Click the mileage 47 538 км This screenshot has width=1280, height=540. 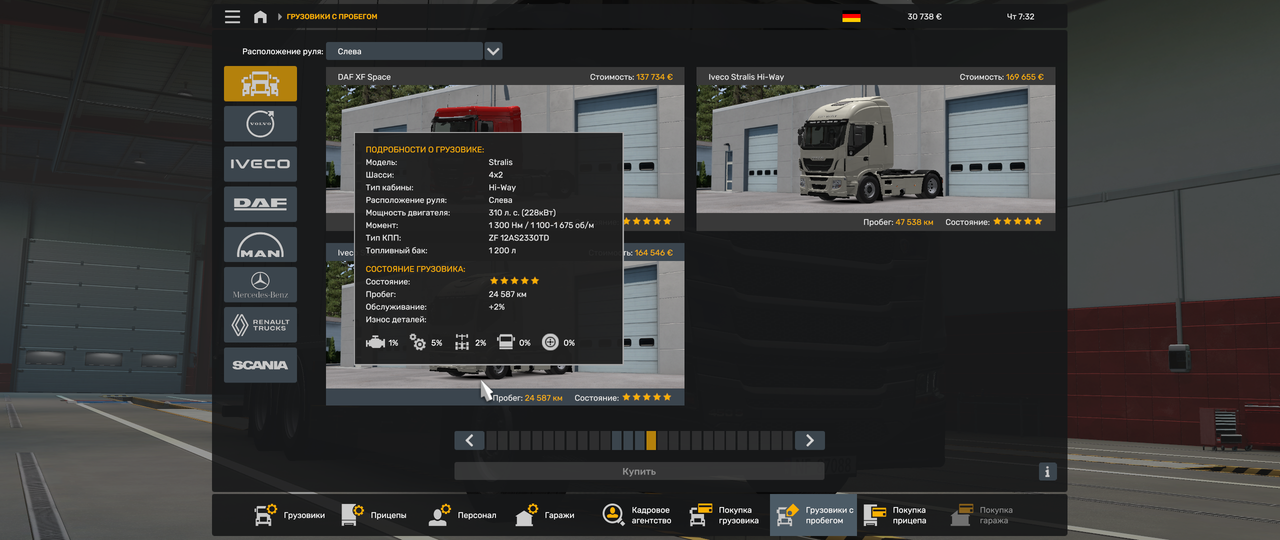[914, 222]
